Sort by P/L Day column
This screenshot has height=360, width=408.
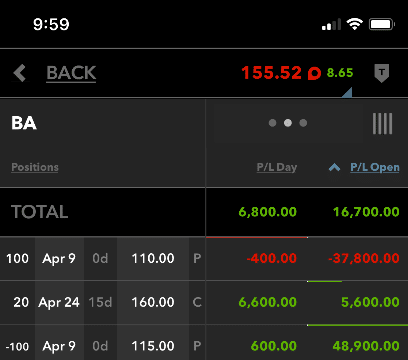[x=277, y=167]
